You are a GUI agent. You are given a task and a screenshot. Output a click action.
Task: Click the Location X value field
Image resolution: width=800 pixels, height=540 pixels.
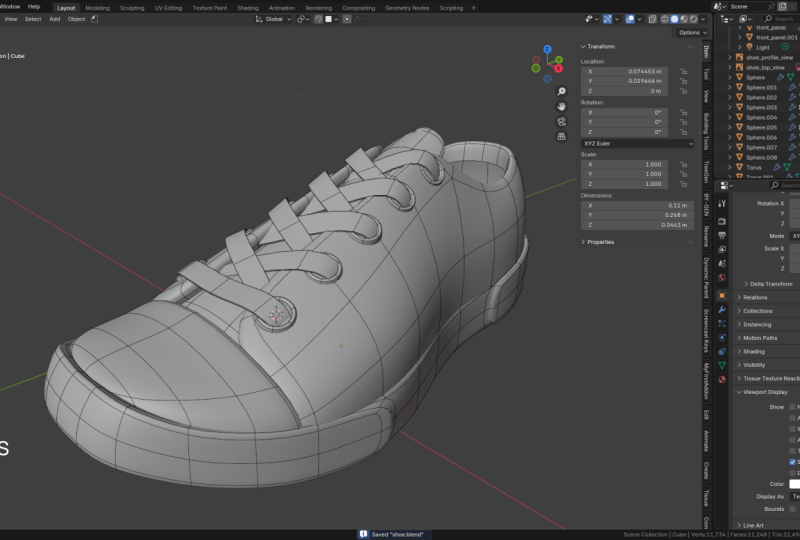coord(624,71)
